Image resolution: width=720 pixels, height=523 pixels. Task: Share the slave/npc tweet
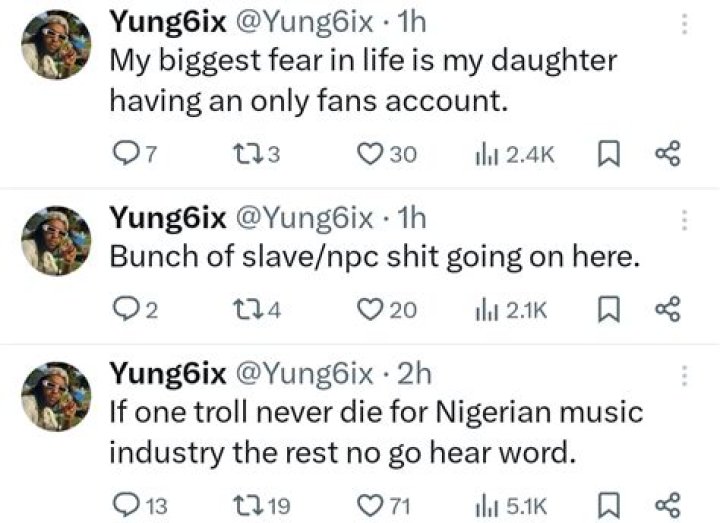coord(666,310)
